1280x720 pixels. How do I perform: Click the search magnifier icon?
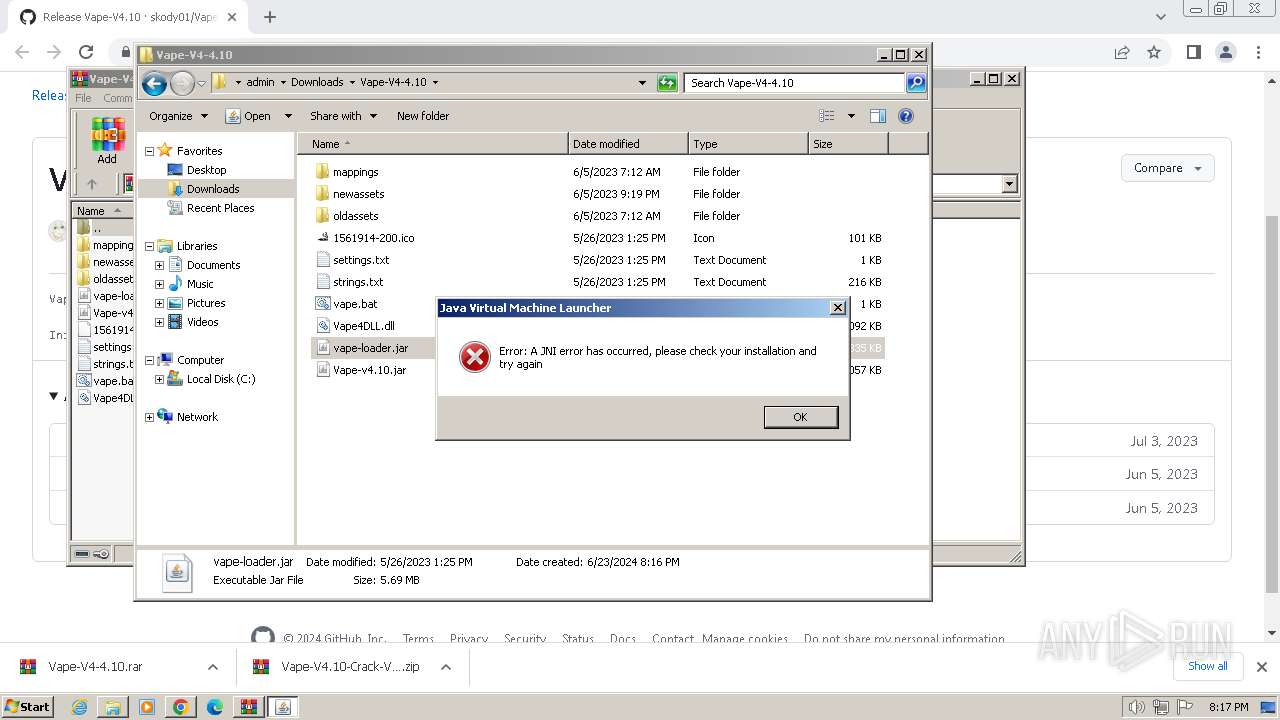tap(916, 83)
